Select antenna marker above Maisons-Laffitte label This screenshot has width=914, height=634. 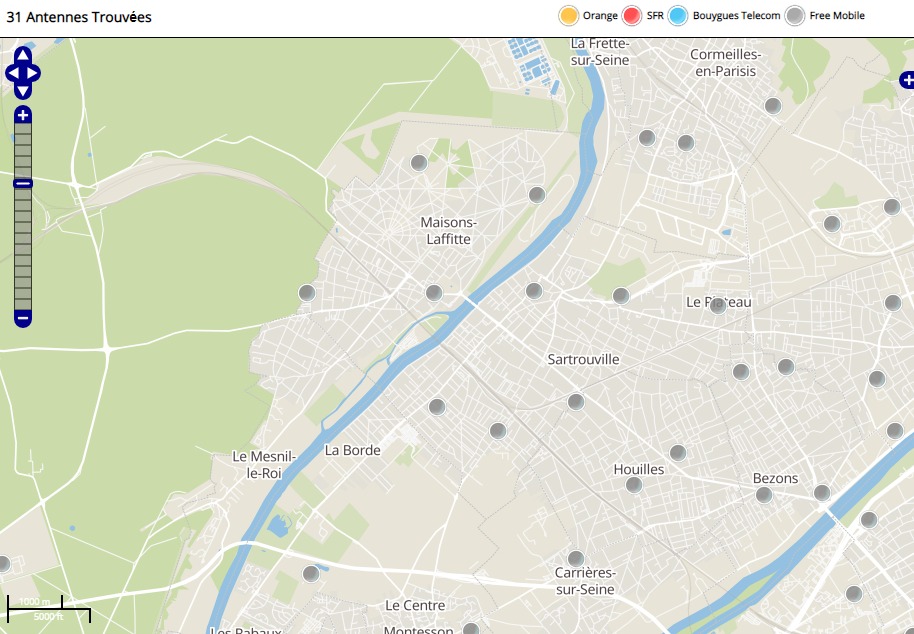coord(419,163)
